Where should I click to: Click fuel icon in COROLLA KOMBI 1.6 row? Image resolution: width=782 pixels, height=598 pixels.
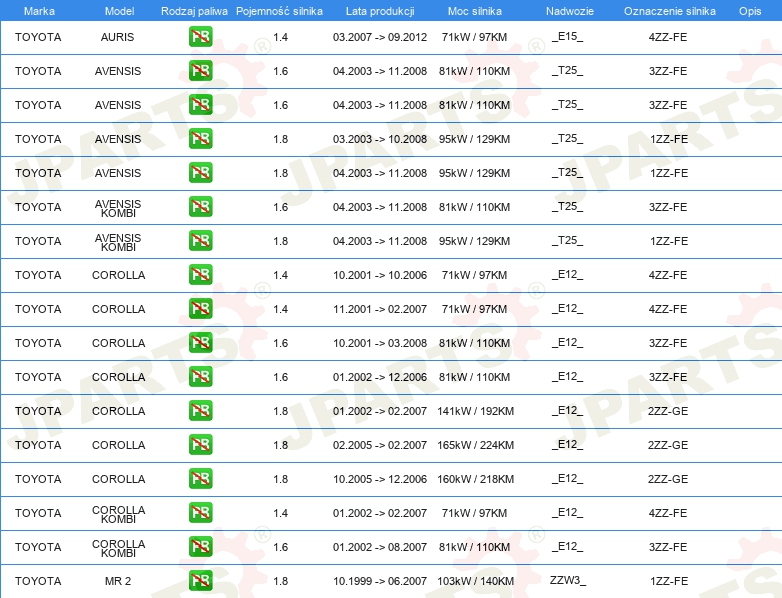coord(200,547)
